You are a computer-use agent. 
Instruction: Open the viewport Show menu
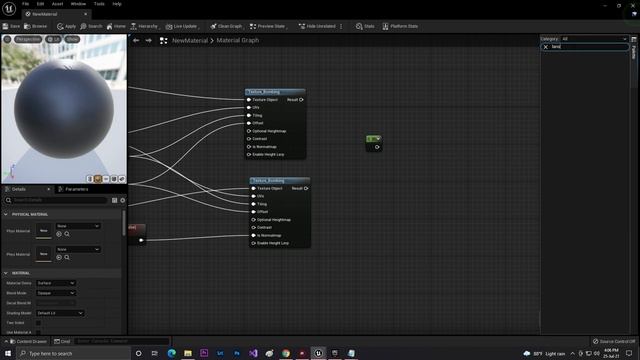coord(72,39)
